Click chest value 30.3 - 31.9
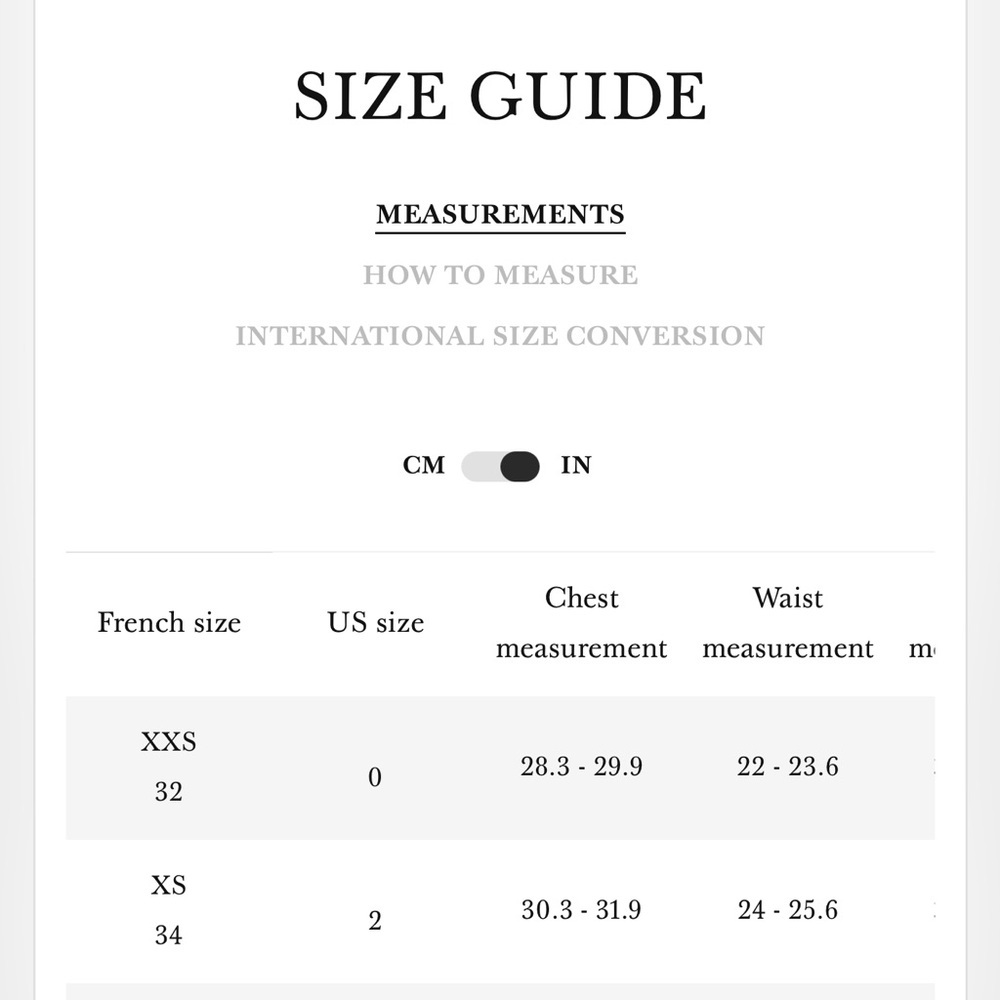The image size is (1000, 1000). click(x=582, y=910)
